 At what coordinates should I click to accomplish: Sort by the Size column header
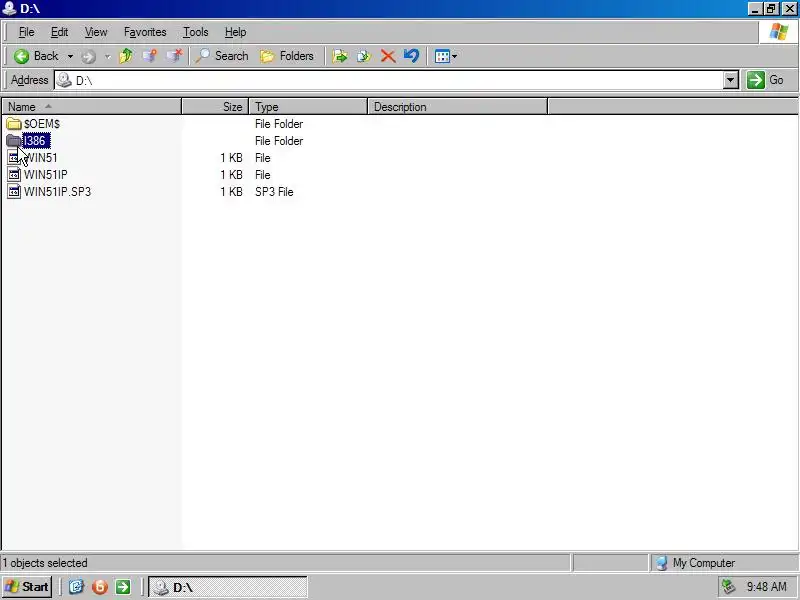pos(215,107)
